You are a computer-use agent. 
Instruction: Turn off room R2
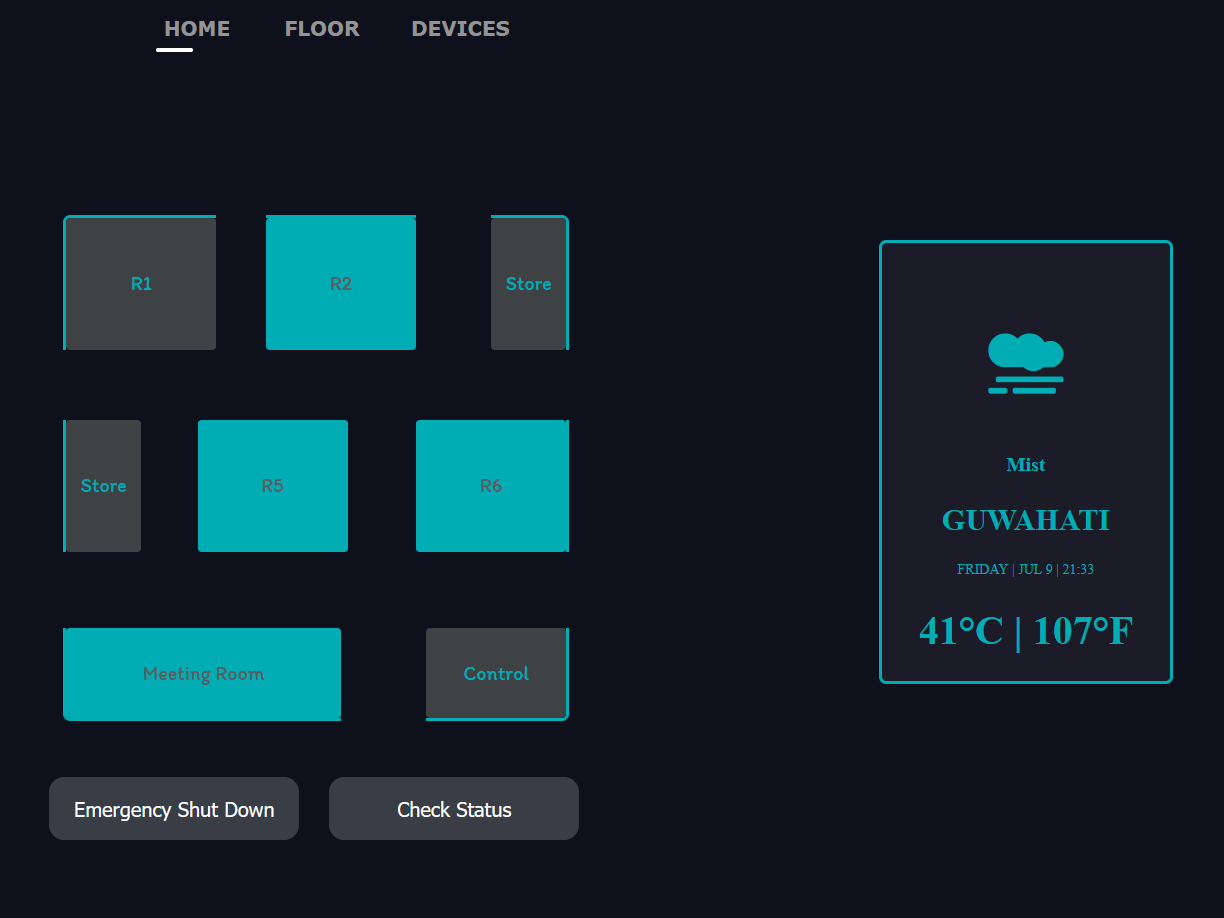click(341, 283)
